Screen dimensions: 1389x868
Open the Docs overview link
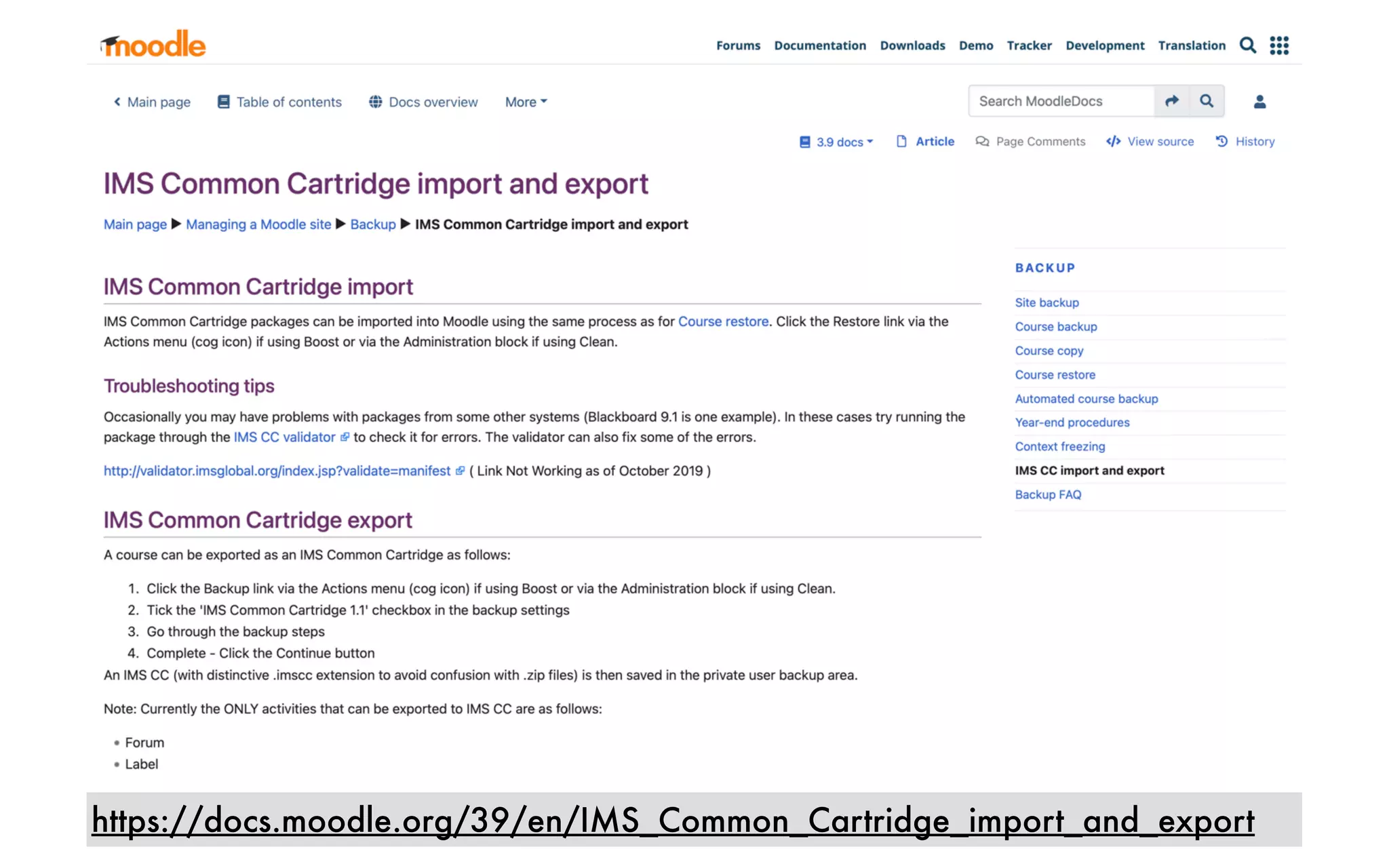click(x=423, y=102)
